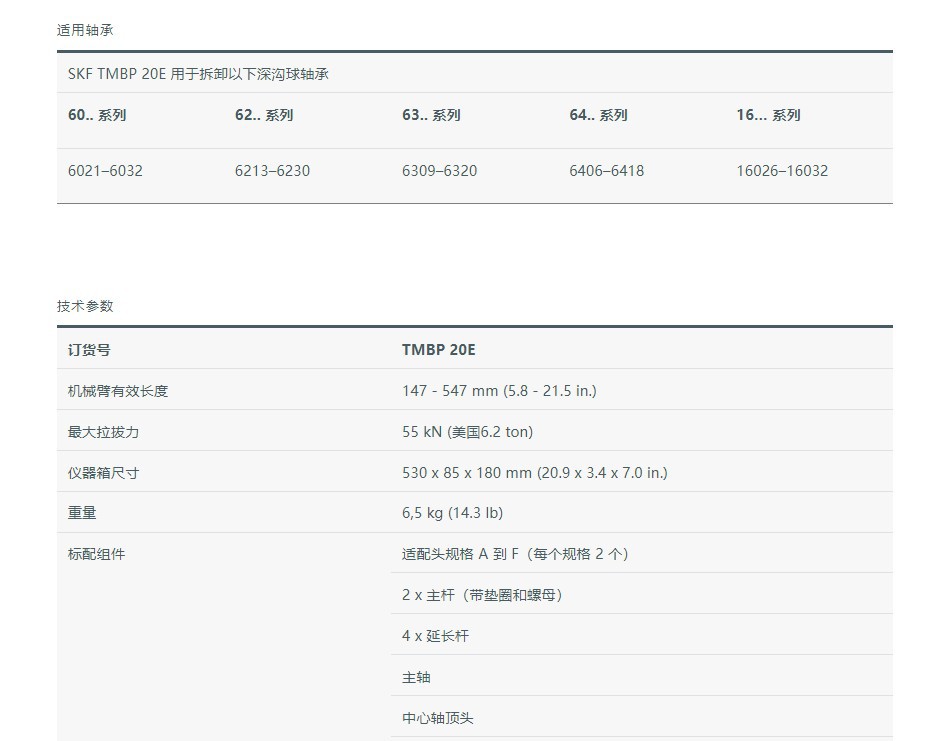
Task: Click the 60.. 系列 column header
Action: click(x=97, y=115)
